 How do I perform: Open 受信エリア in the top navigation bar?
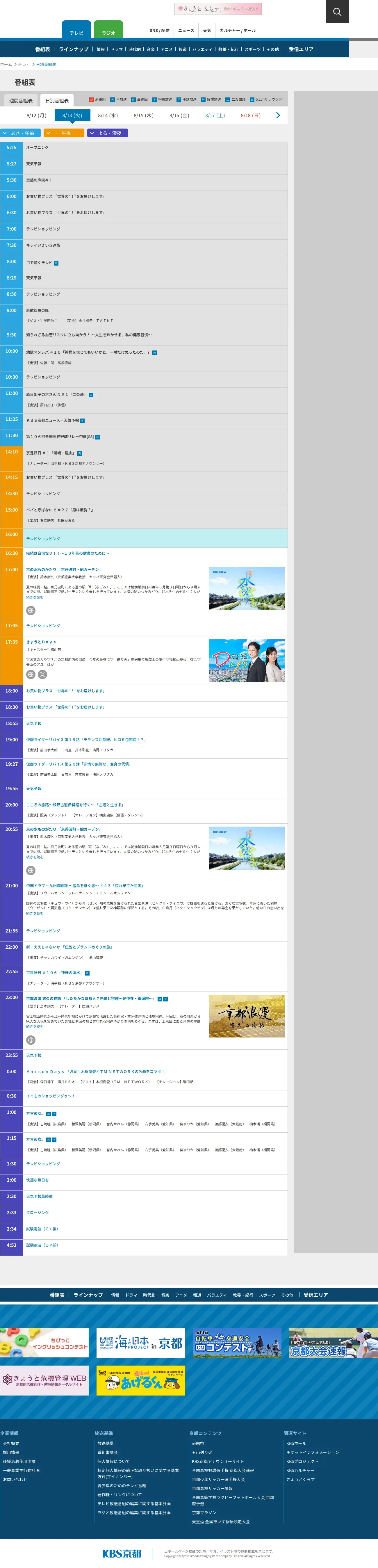click(x=301, y=49)
